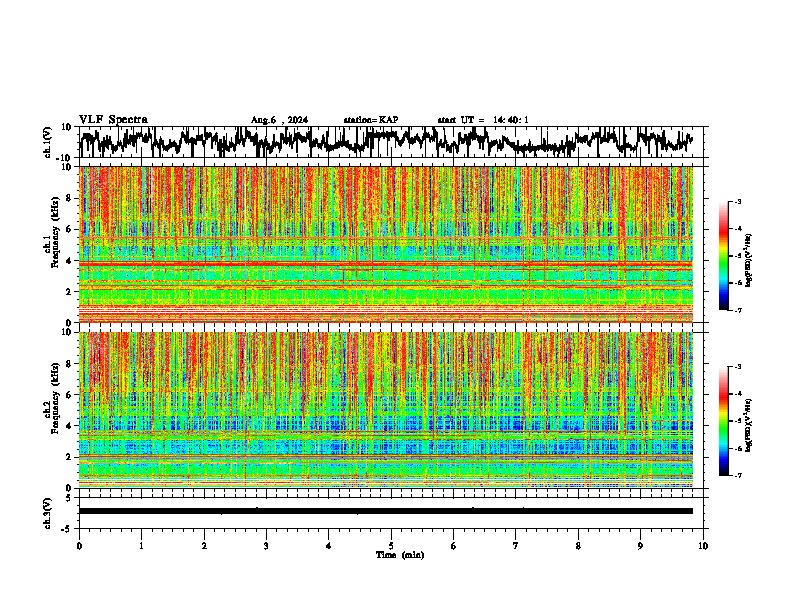Click time axis tick label "1"
The height and width of the screenshot is (612, 792).
[x=141, y=546]
